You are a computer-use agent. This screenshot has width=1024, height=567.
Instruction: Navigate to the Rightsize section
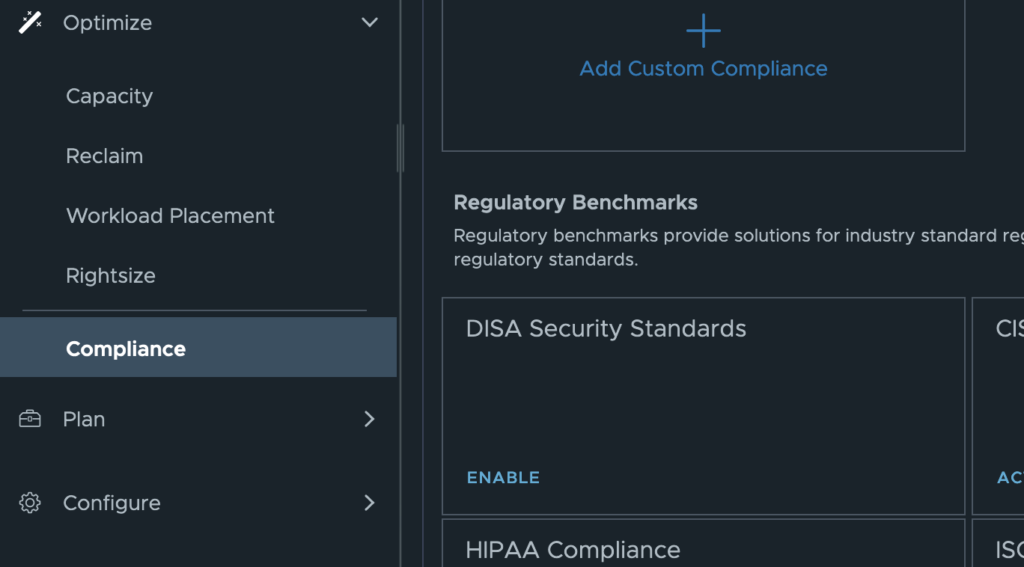[110, 276]
